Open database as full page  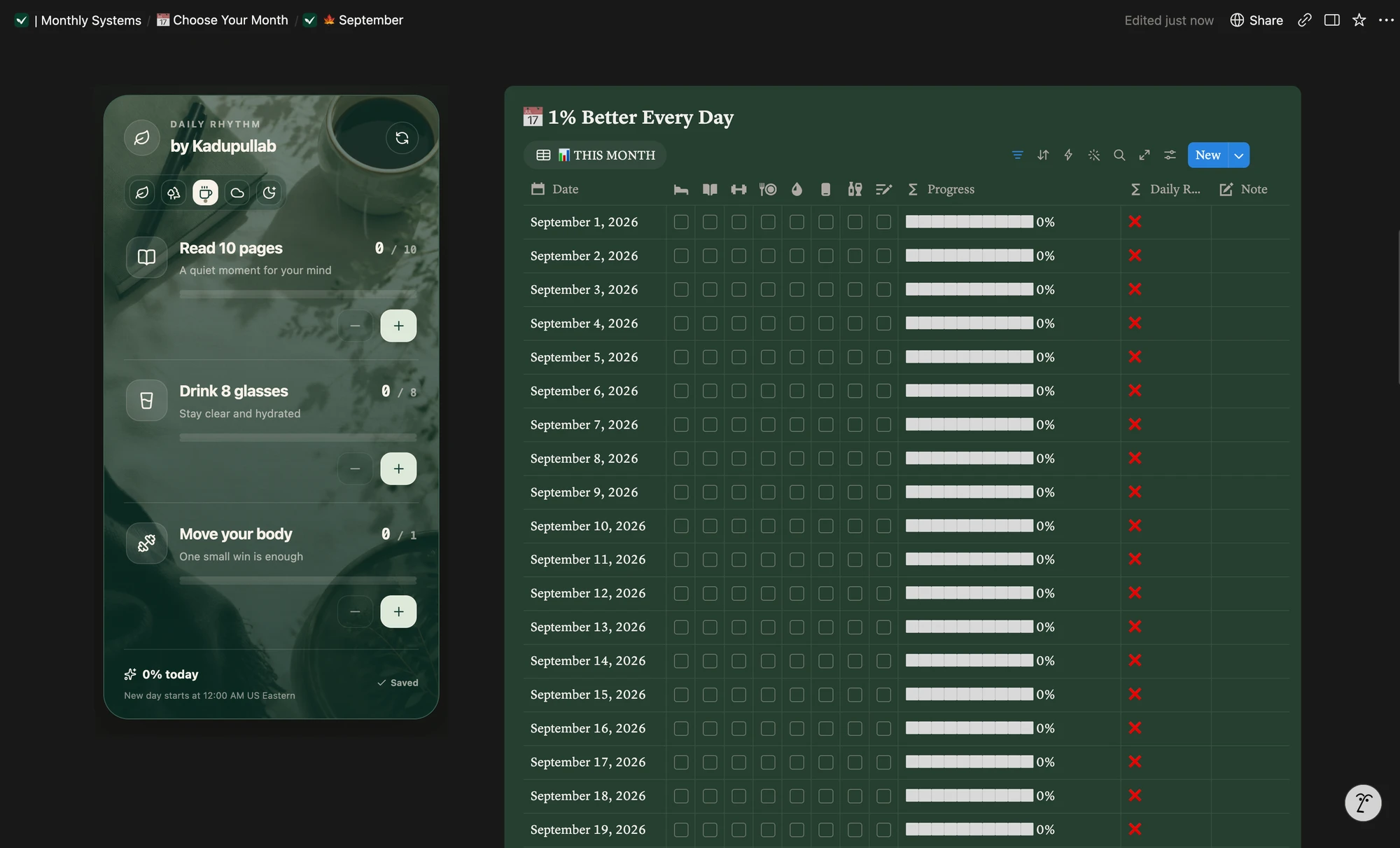pos(1144,155)
